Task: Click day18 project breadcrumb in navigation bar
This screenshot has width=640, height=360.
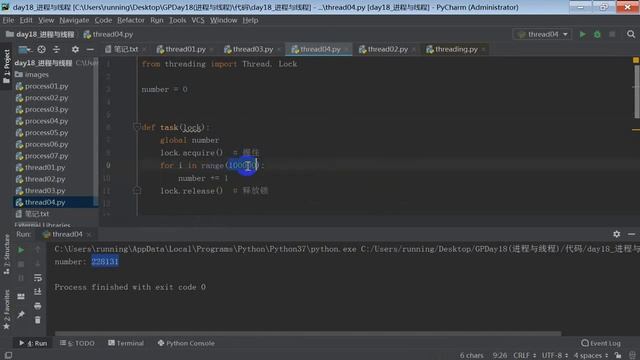Action: pos(40,35)
